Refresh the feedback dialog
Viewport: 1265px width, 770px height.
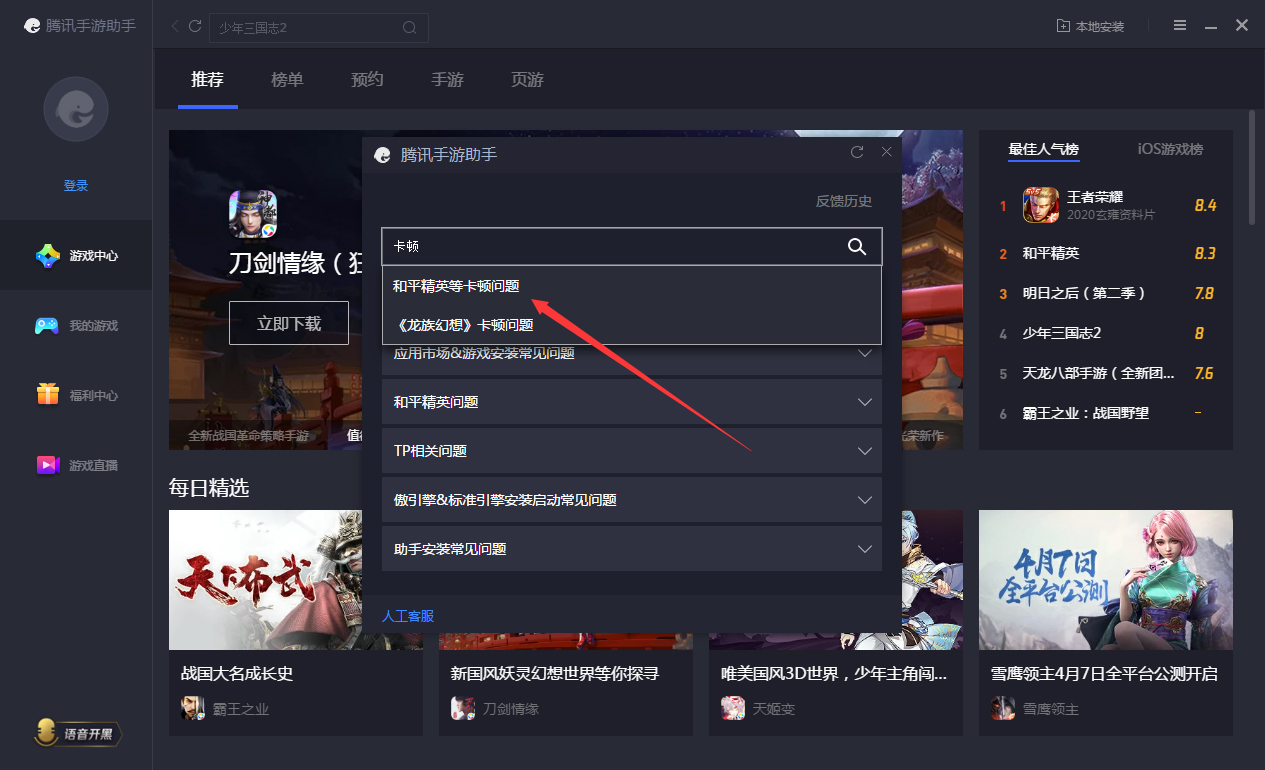pyautogui.click(x=856, y=152)
